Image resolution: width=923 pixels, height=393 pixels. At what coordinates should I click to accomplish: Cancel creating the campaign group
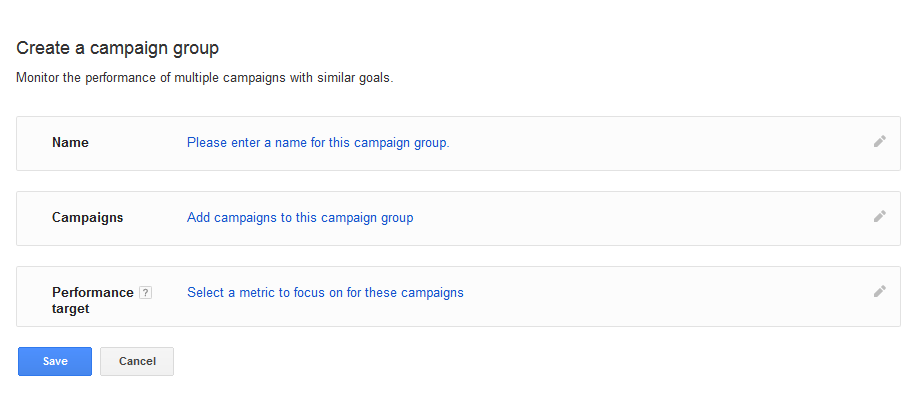tap(137, 361)
